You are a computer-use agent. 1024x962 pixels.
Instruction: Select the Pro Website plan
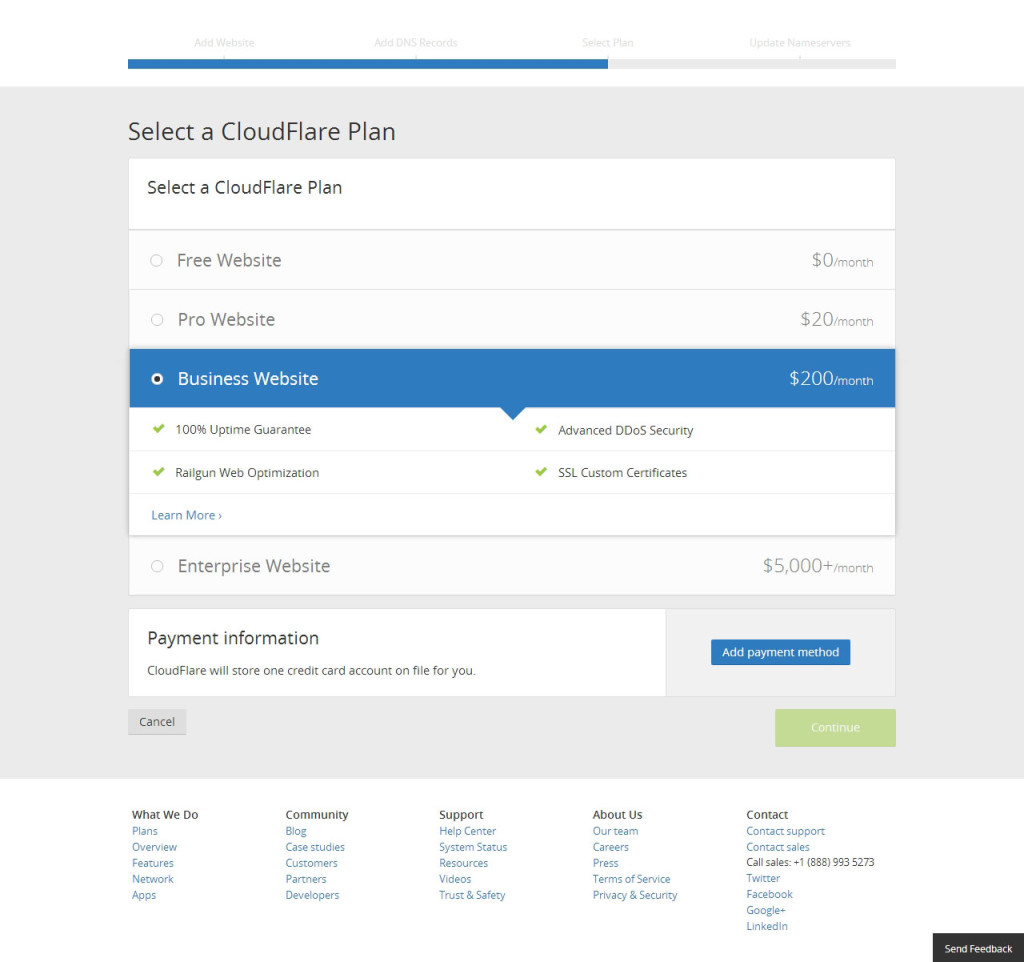click(156, 319)
